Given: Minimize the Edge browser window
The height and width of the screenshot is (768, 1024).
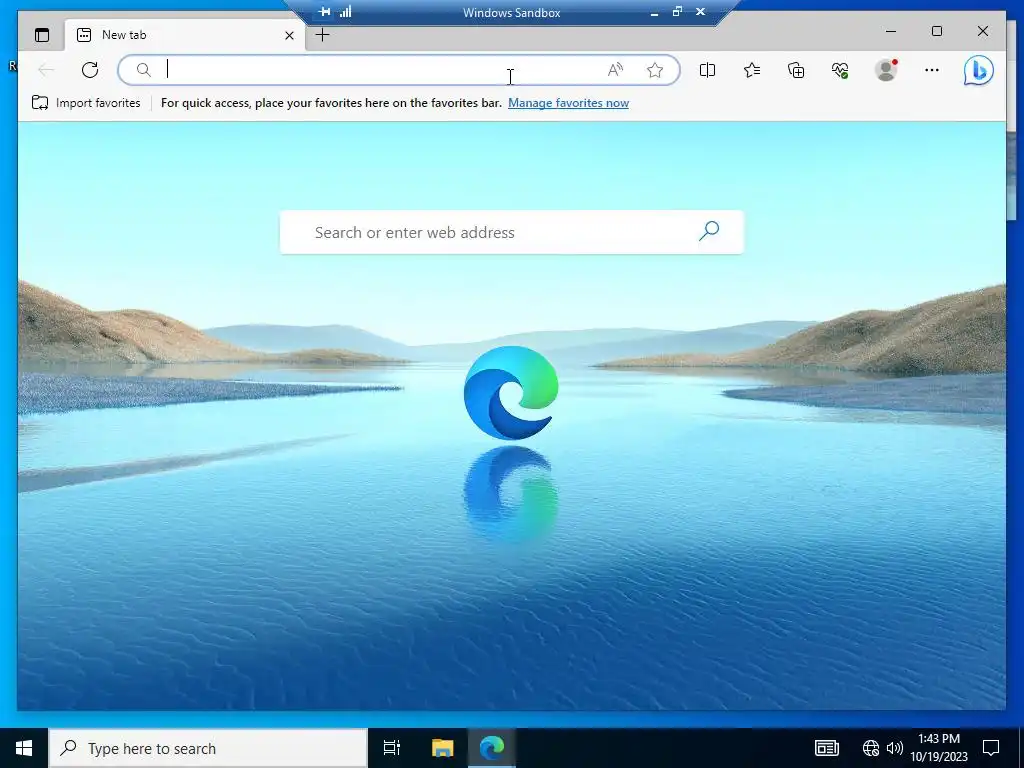Looking at the screenshot, I should click(891, 31).
